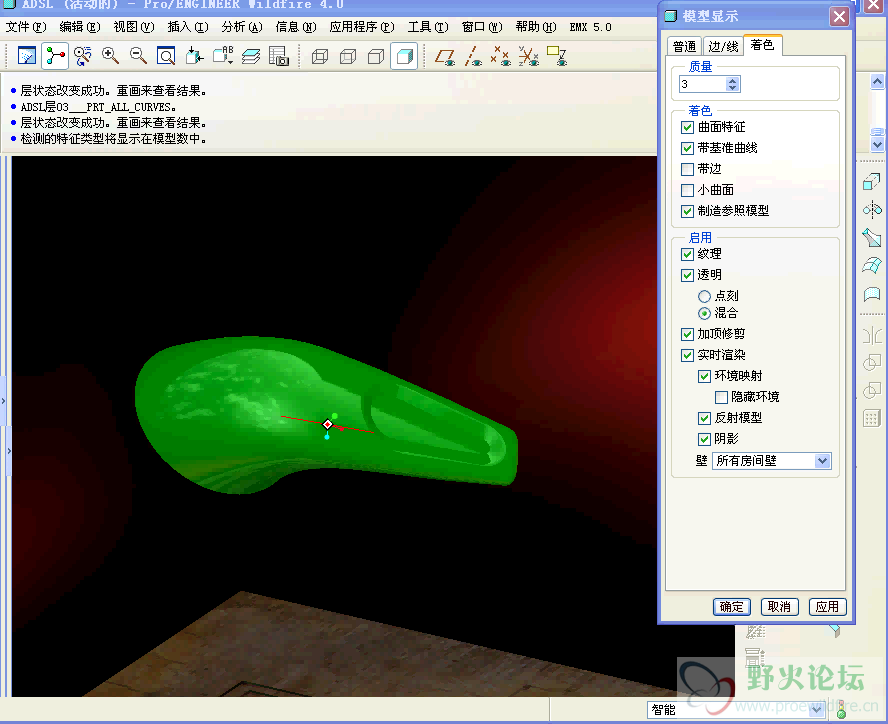Switch to 普通 tab
The image size is (888, 724).
[685, 46]
